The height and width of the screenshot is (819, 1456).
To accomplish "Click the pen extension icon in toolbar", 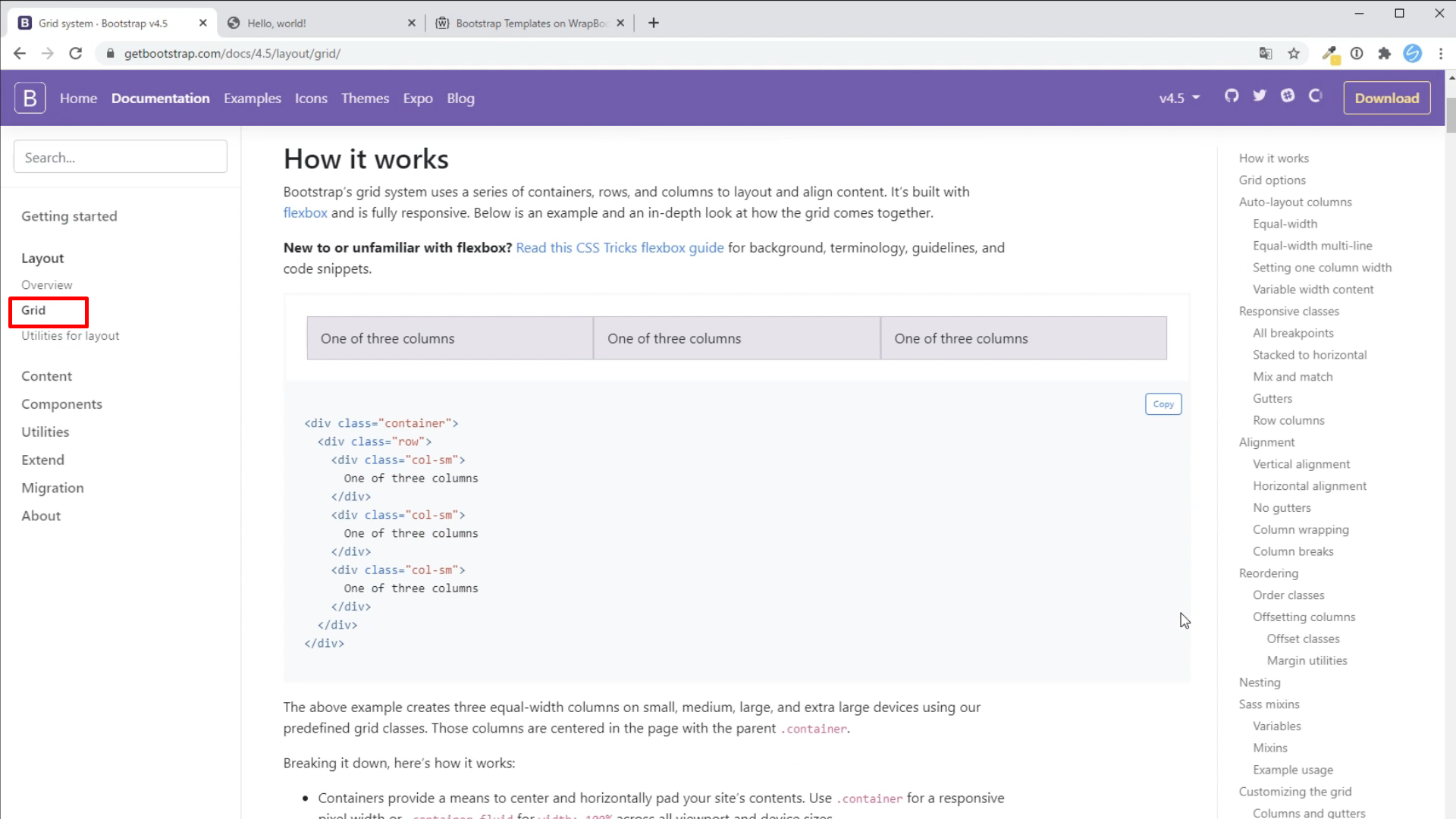I will 1329,53.
